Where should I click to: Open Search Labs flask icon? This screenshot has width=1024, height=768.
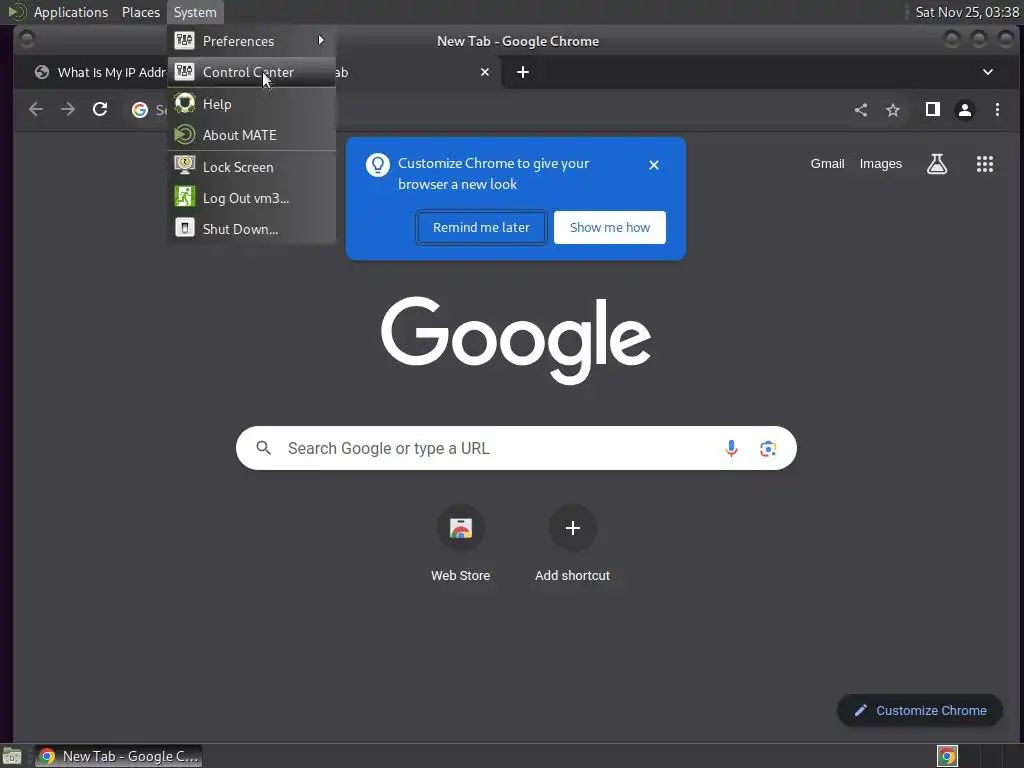[937, 164]
